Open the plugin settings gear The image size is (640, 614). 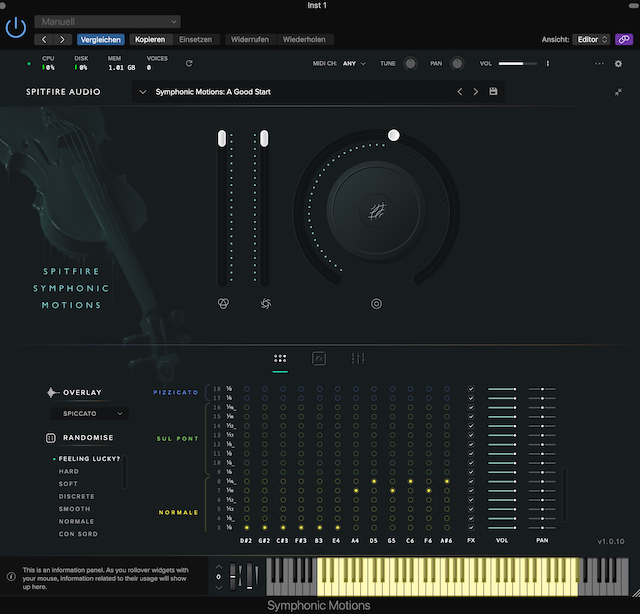[x=618, y=64]
